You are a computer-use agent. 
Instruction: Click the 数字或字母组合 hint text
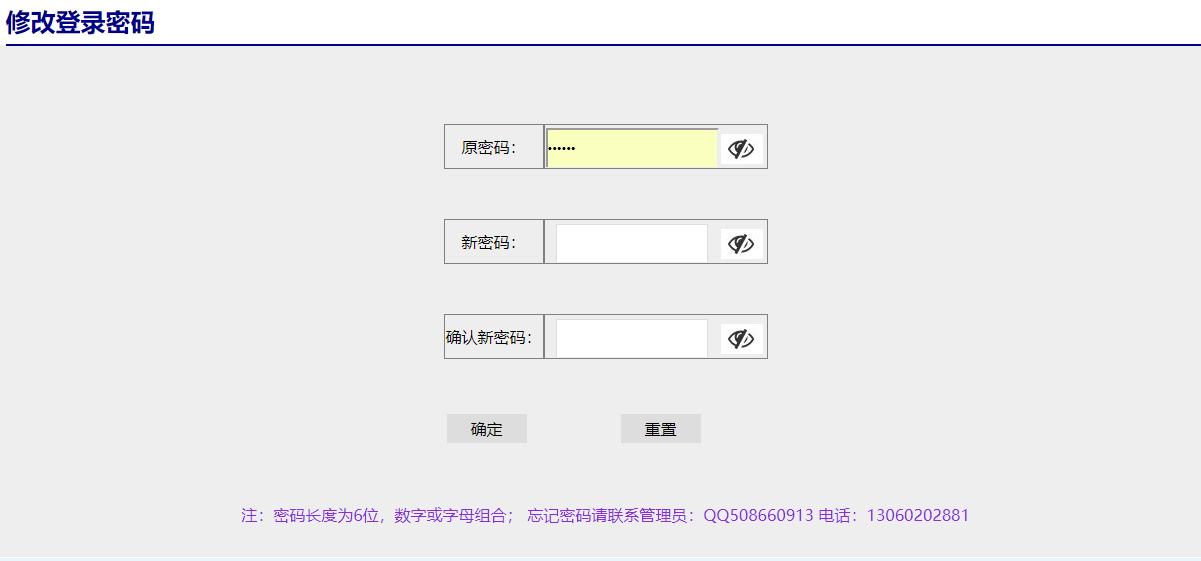point(450,516)
